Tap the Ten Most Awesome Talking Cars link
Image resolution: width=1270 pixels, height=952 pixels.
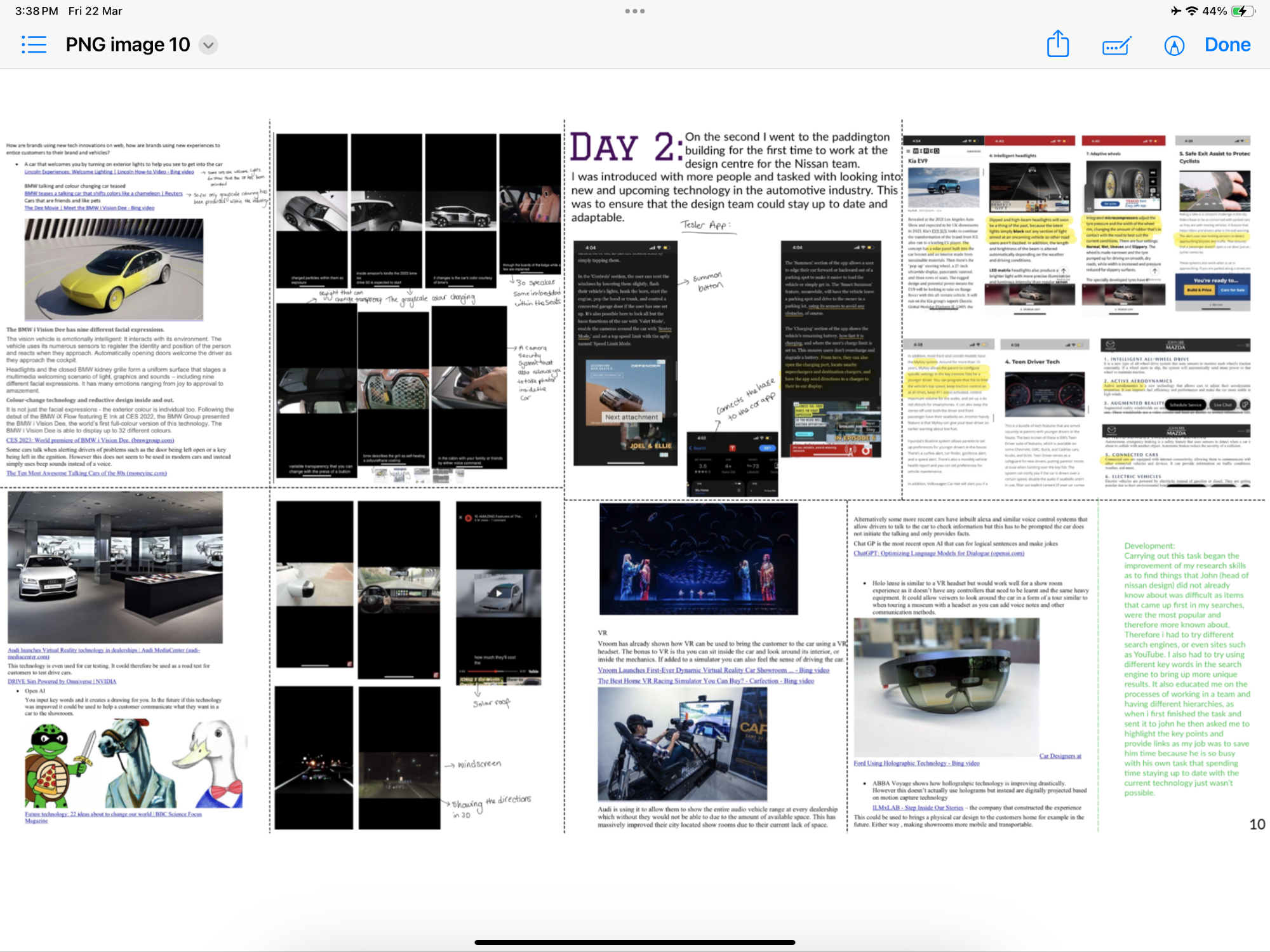click(x=86, y=473)
